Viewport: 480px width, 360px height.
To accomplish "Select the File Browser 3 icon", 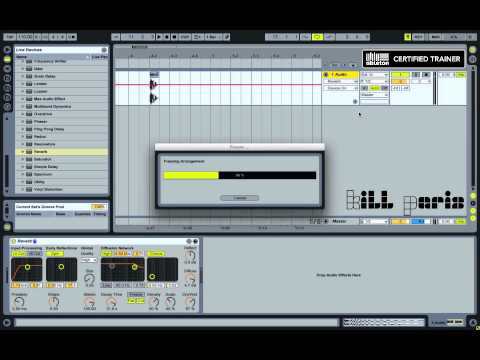I will click(x=7, y=98).
